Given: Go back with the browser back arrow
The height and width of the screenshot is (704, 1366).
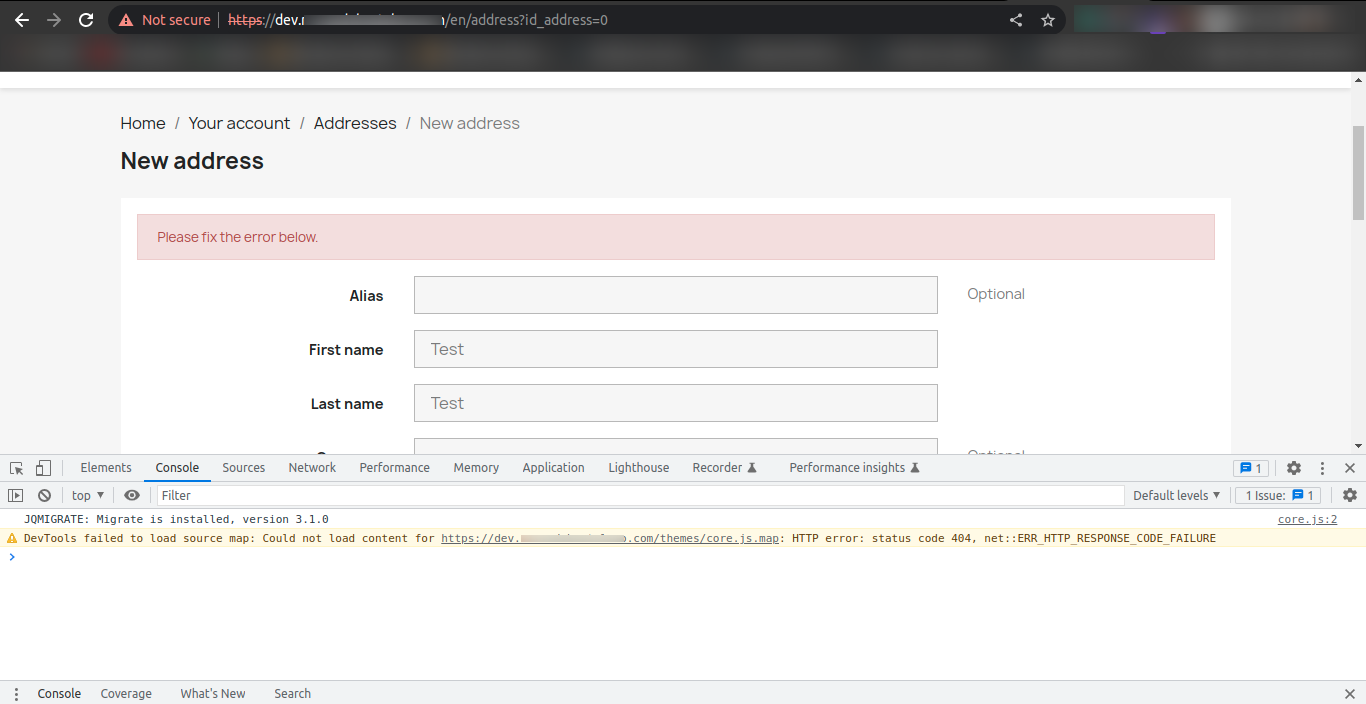Looking at the screenshot, I should click(x=22, y=20).
